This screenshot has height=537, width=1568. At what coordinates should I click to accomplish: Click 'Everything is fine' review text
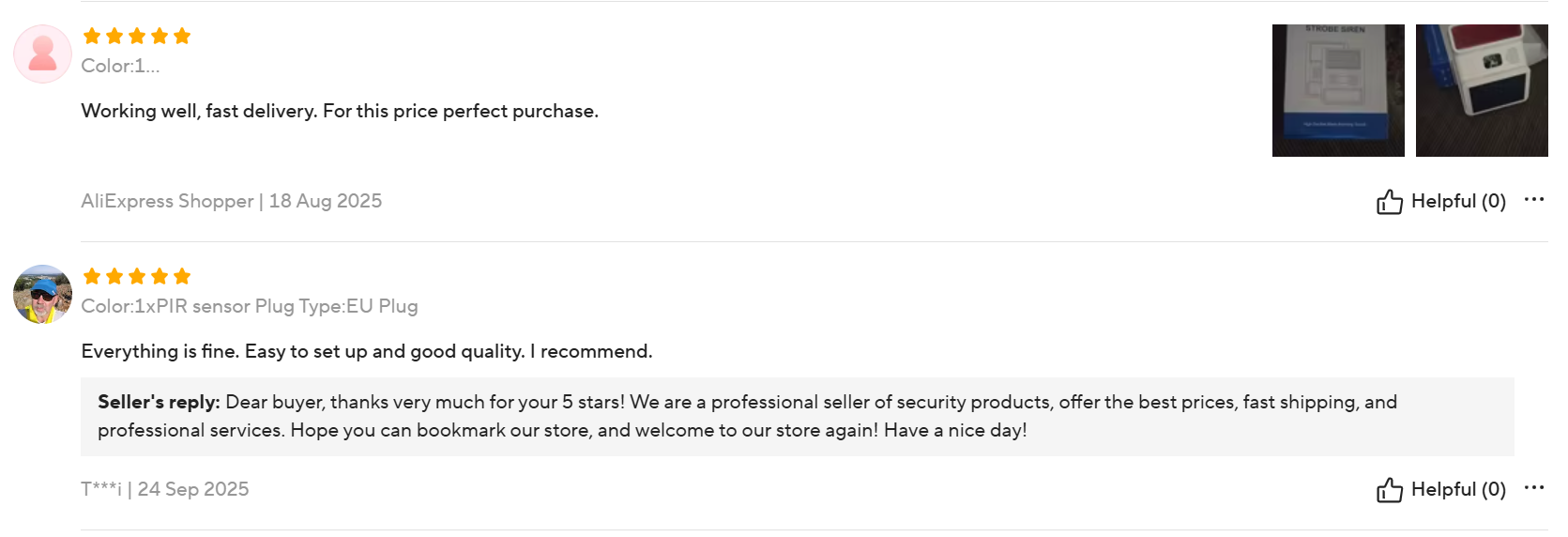(367, 351)
